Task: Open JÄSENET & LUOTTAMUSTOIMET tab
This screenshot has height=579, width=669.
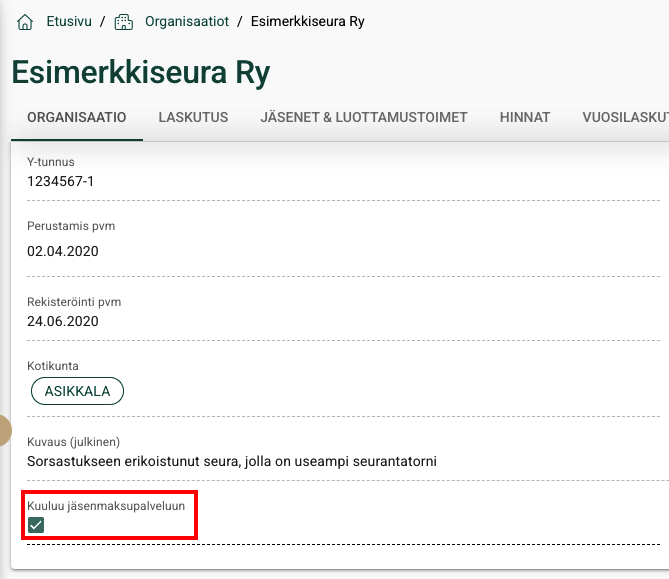Action: coord(364,117)
